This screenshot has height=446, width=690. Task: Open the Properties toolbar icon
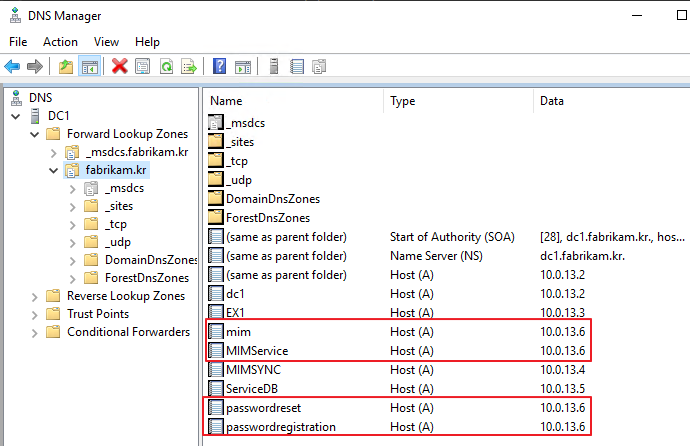pos(142,66)
